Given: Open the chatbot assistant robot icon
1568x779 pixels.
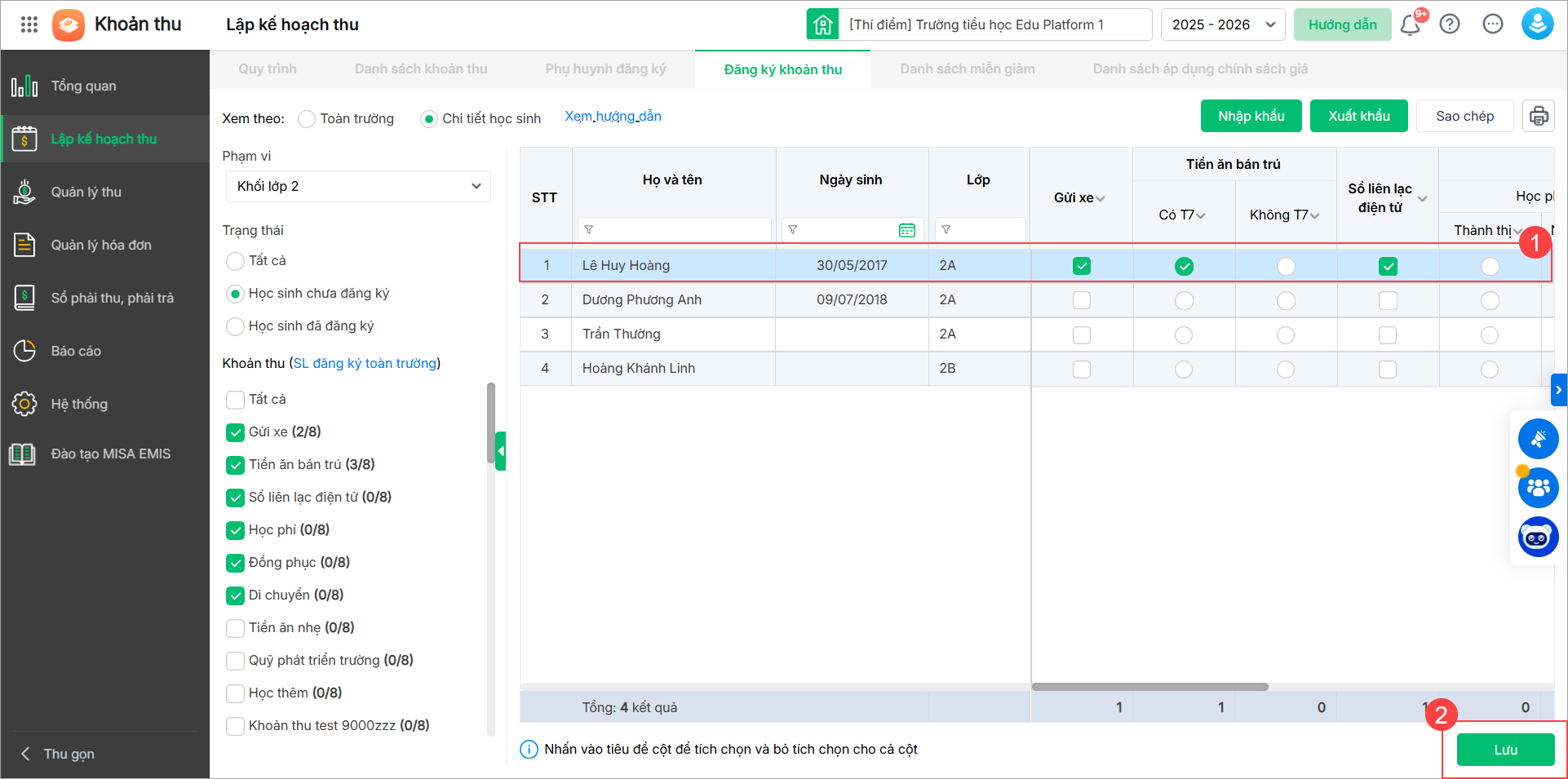Looking at the screenshot, I should point(1538,538).
